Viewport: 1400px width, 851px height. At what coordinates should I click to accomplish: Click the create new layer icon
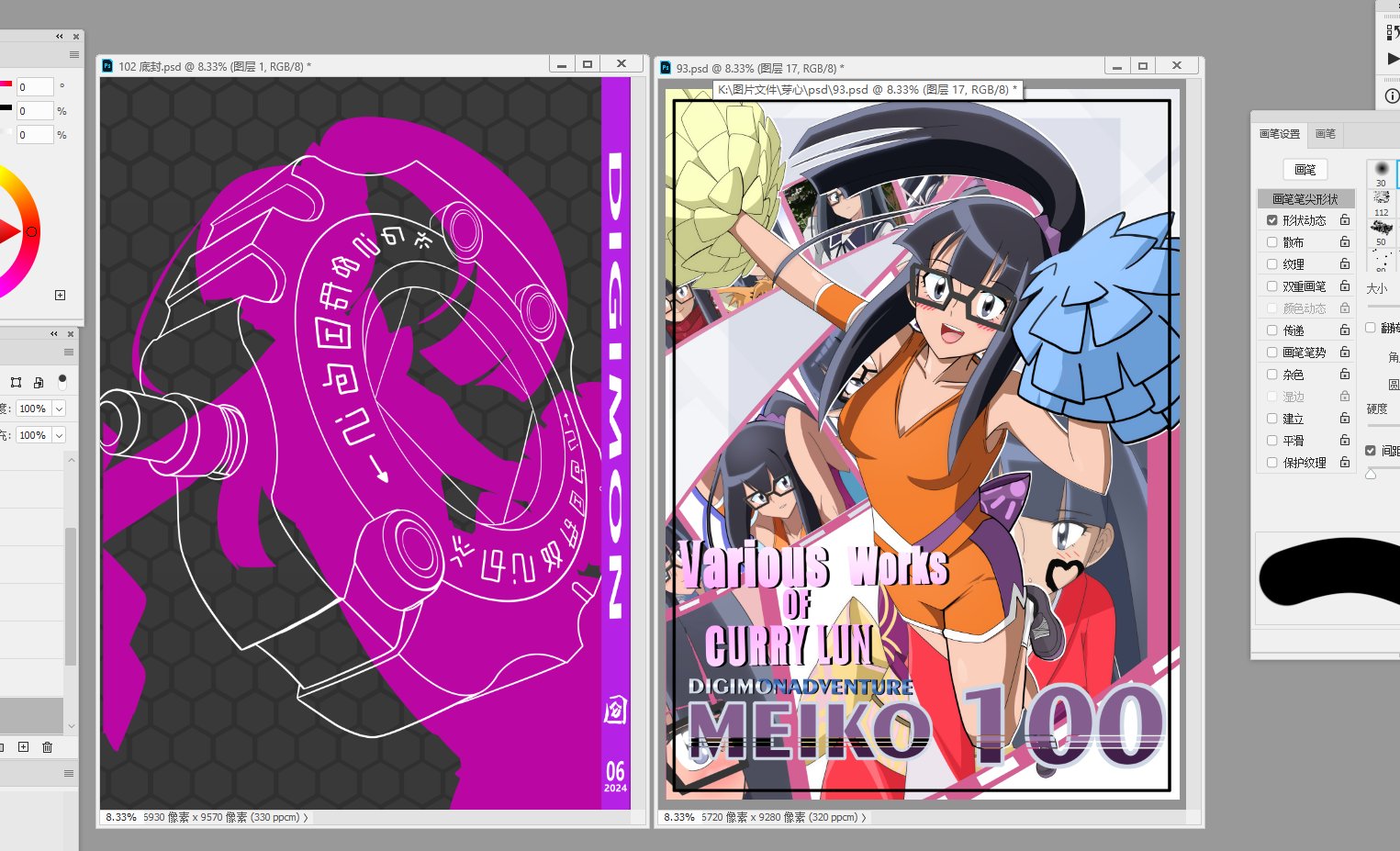tap(24, 747)
